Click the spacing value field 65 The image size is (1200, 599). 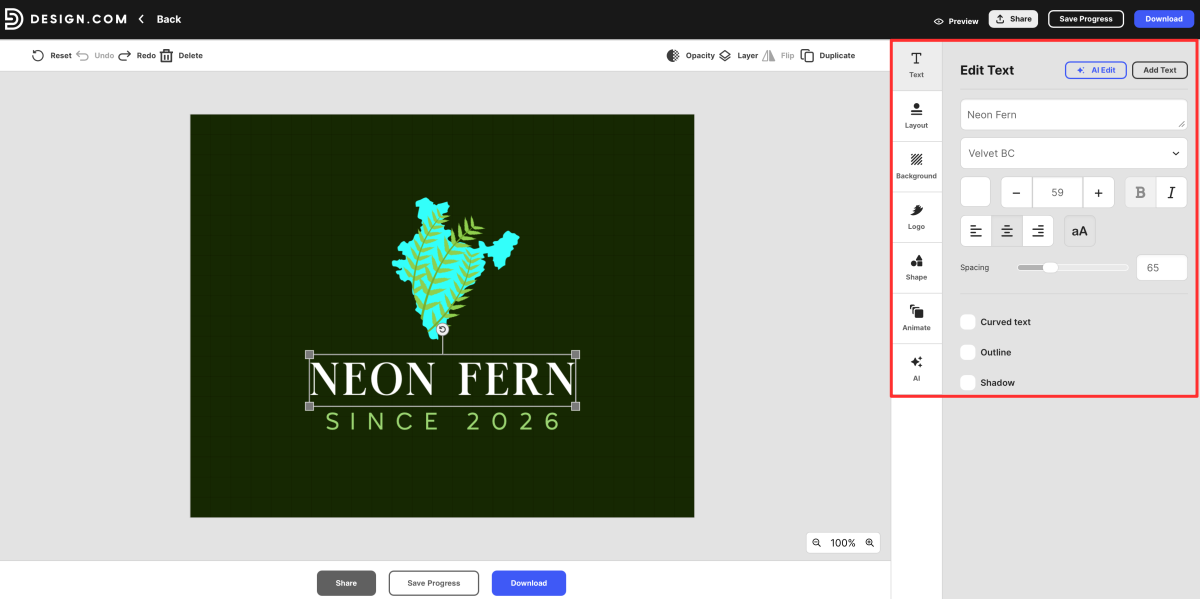1161,267
